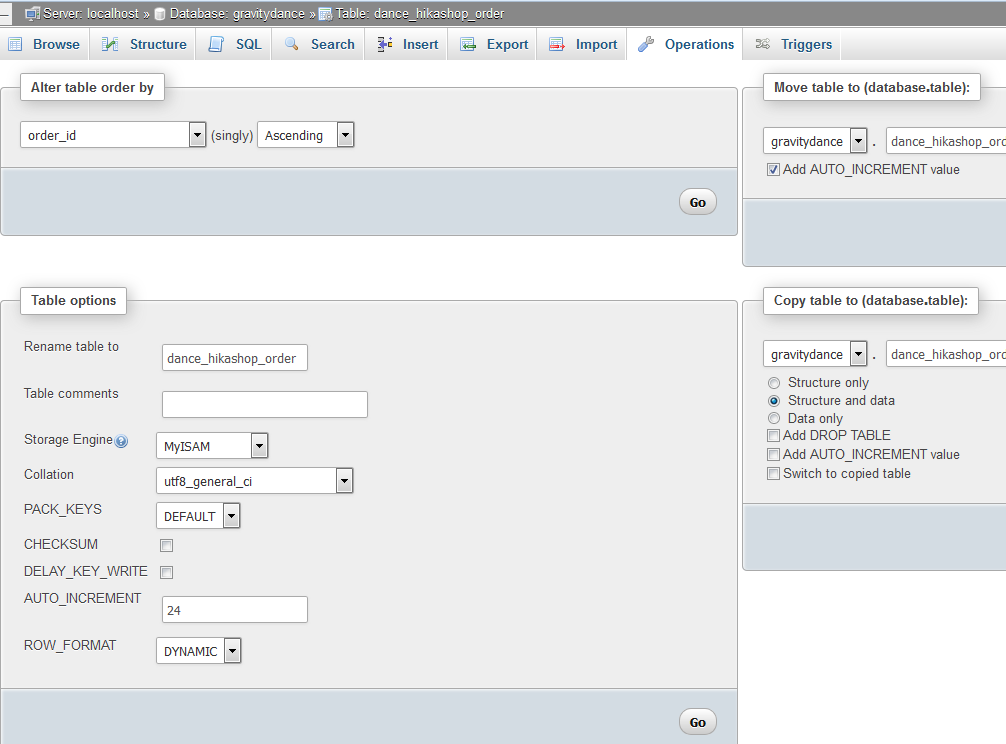Click the Insert tab icon
Image resolution: width=1006 pixels, height=744 pixels.
coord(384,44)
